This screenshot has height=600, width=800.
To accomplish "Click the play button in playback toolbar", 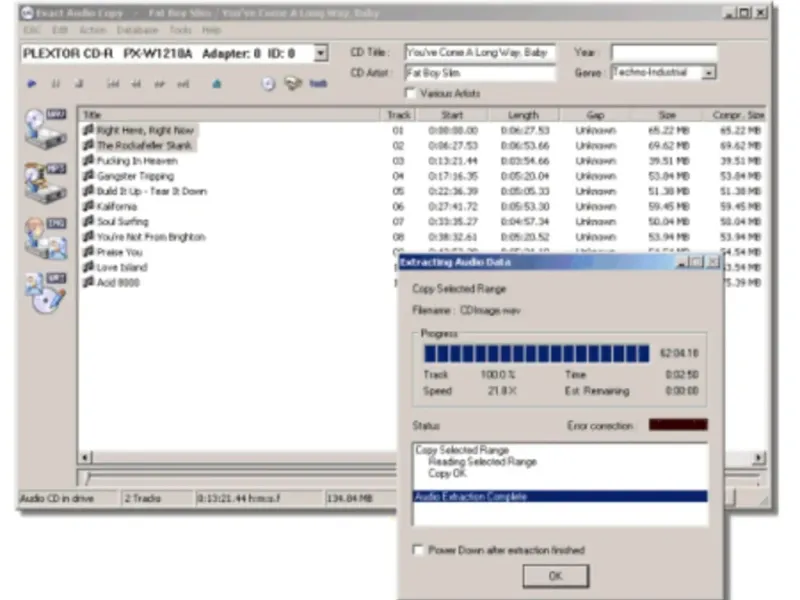I will click(x=32, y=84).
